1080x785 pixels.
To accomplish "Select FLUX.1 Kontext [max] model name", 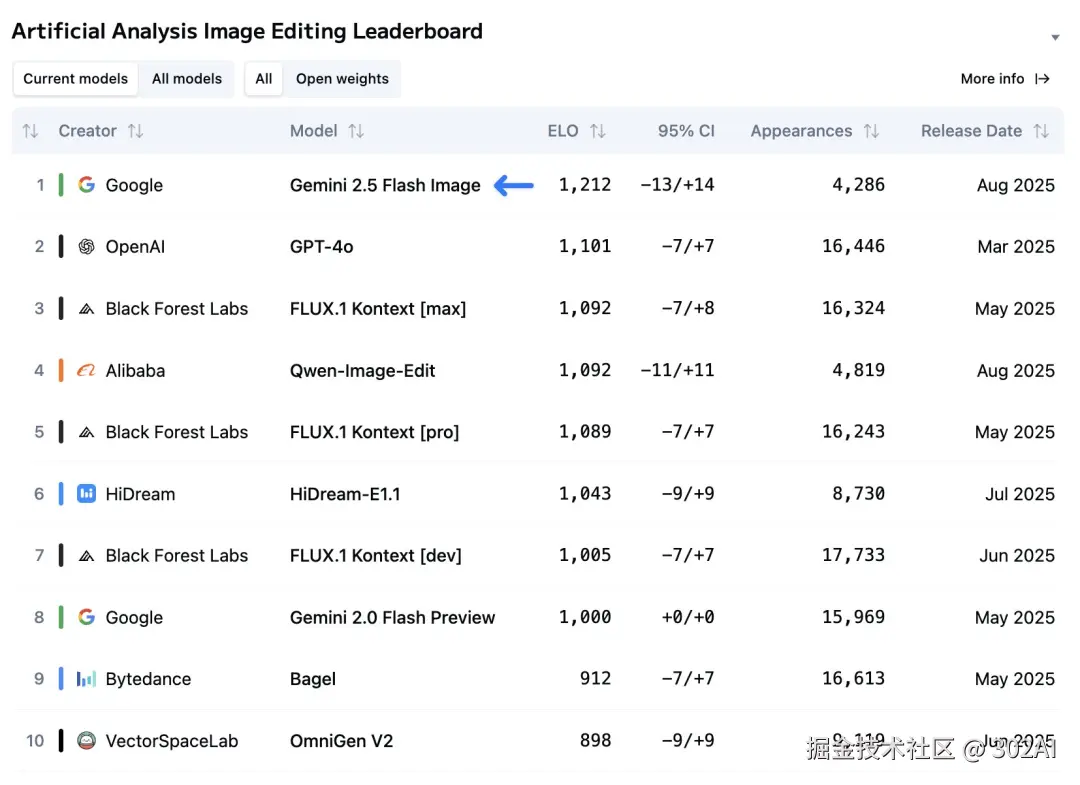I will (378, 308).
